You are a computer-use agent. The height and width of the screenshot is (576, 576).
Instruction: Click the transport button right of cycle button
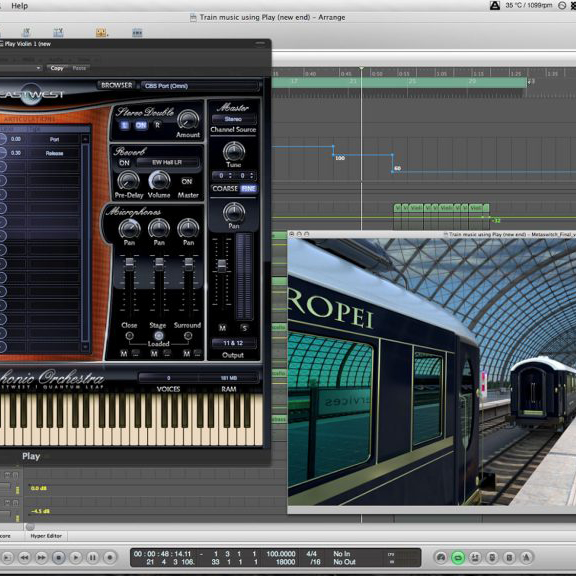(475, 558)
